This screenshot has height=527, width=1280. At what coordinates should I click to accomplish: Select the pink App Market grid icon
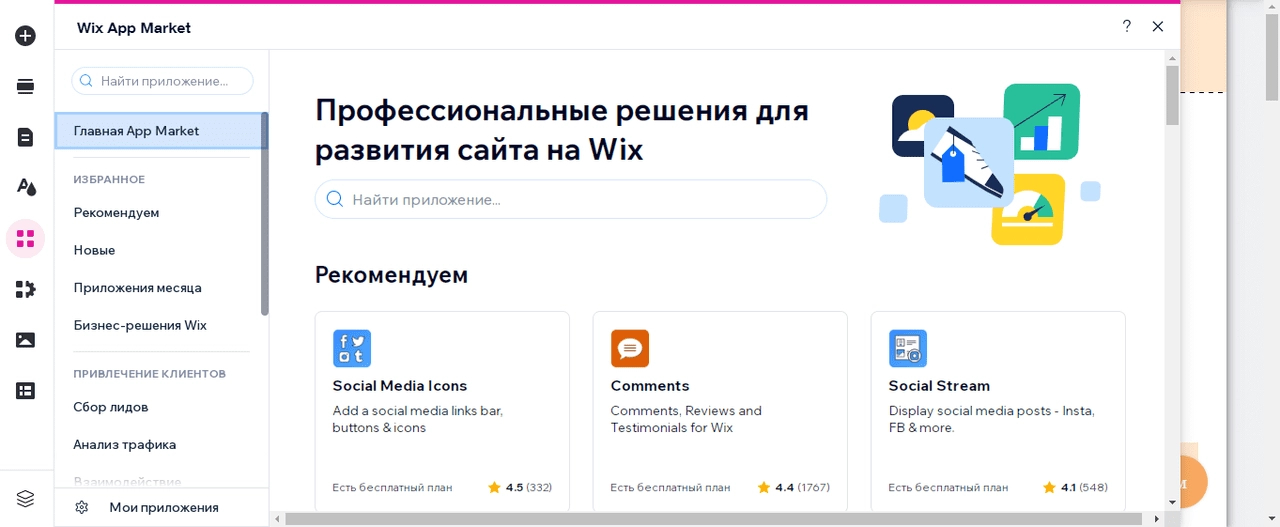[25, 239]
